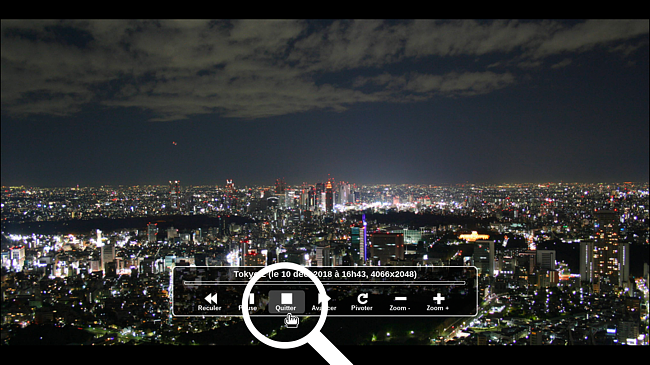The height and width of the screenshot is (365, 650).
Task: Click the Reculer double-arrow rewind icon
Action: pyautogui.click(x=210, y=298)
